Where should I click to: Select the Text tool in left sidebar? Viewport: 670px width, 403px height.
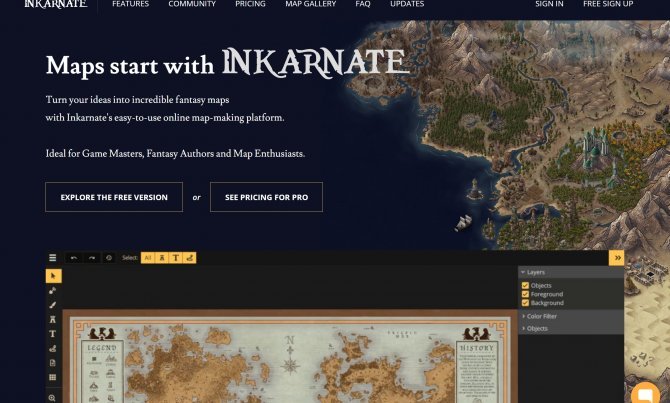(53, 334)
